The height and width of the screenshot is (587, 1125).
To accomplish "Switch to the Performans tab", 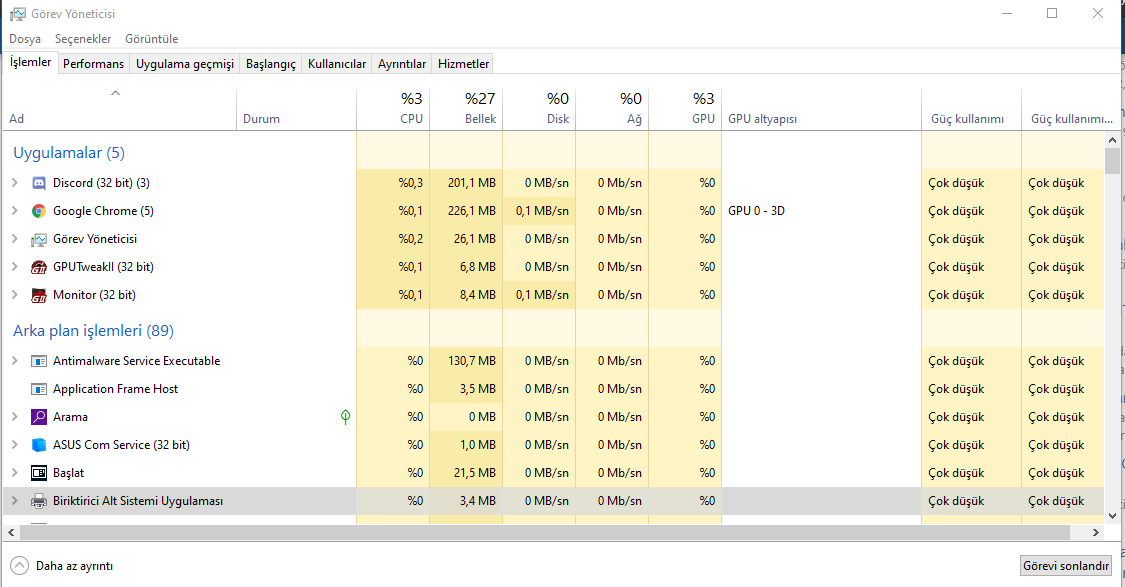I will tap(94, 64).
